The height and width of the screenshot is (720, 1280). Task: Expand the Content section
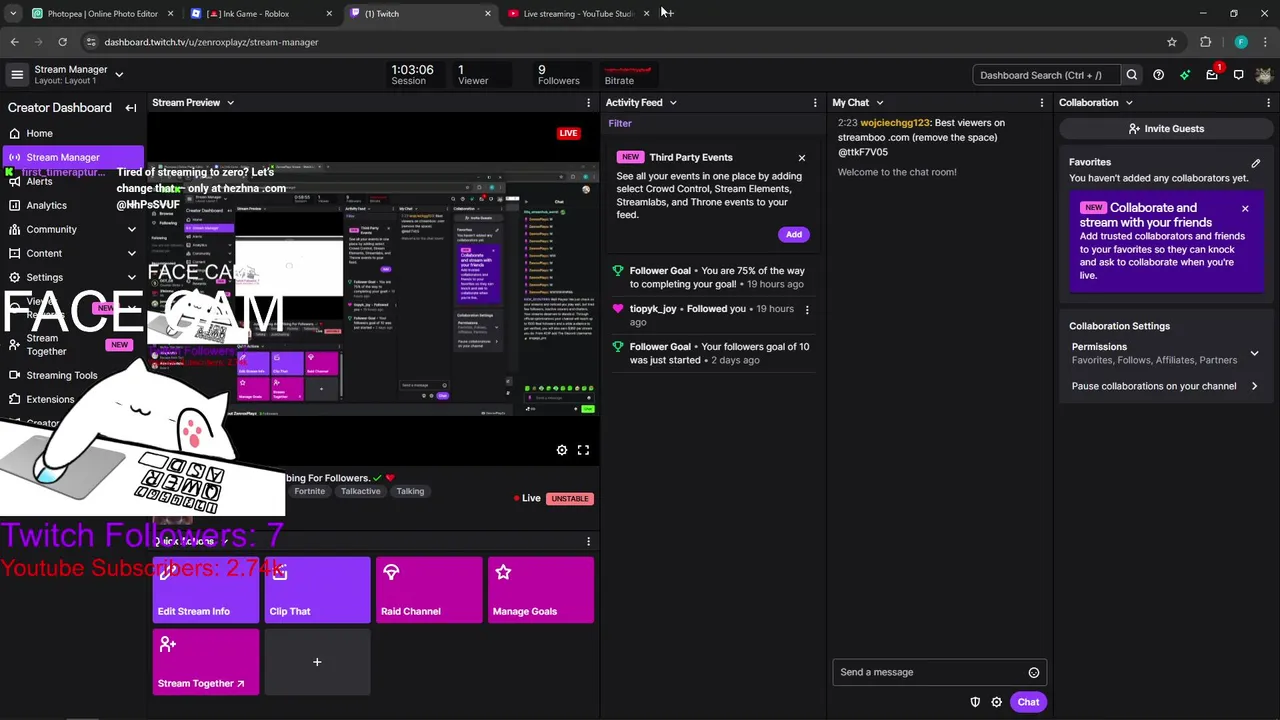point(132,253)
